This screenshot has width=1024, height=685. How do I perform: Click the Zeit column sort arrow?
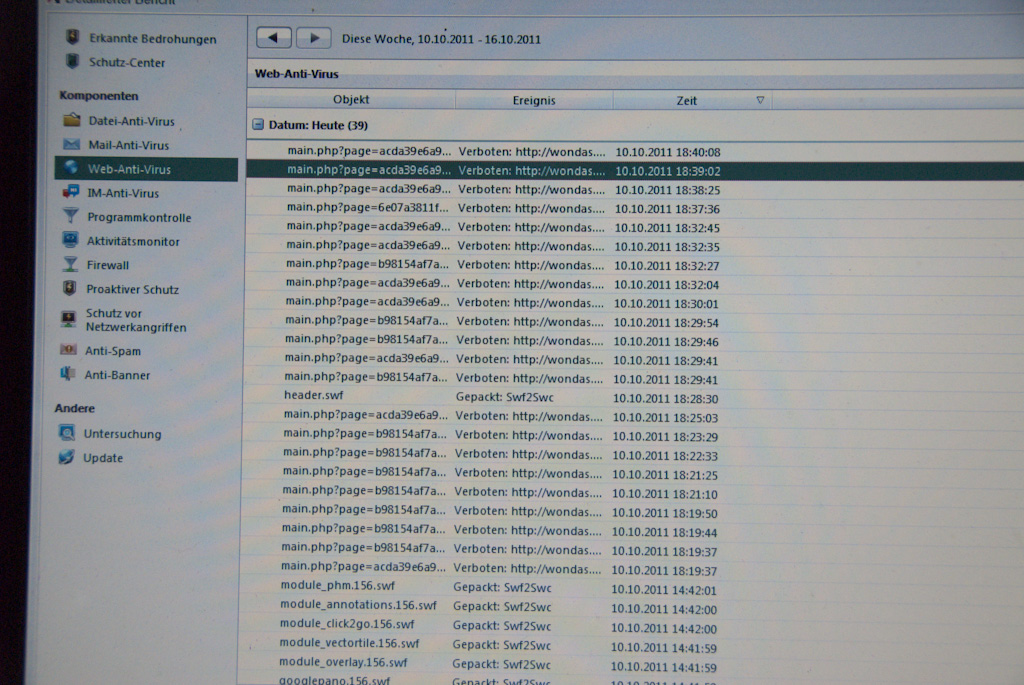(760, 100)
